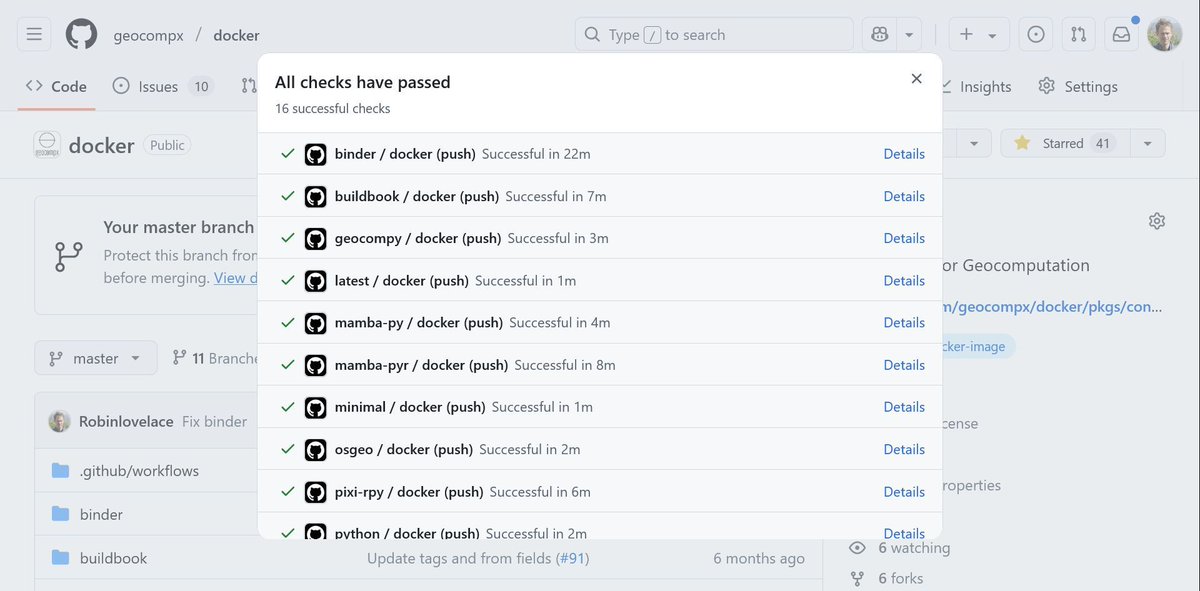This screenshot has width=1200, height=591.
Task: Go to the GitHub homepage logo
Action: pos(82,34)
